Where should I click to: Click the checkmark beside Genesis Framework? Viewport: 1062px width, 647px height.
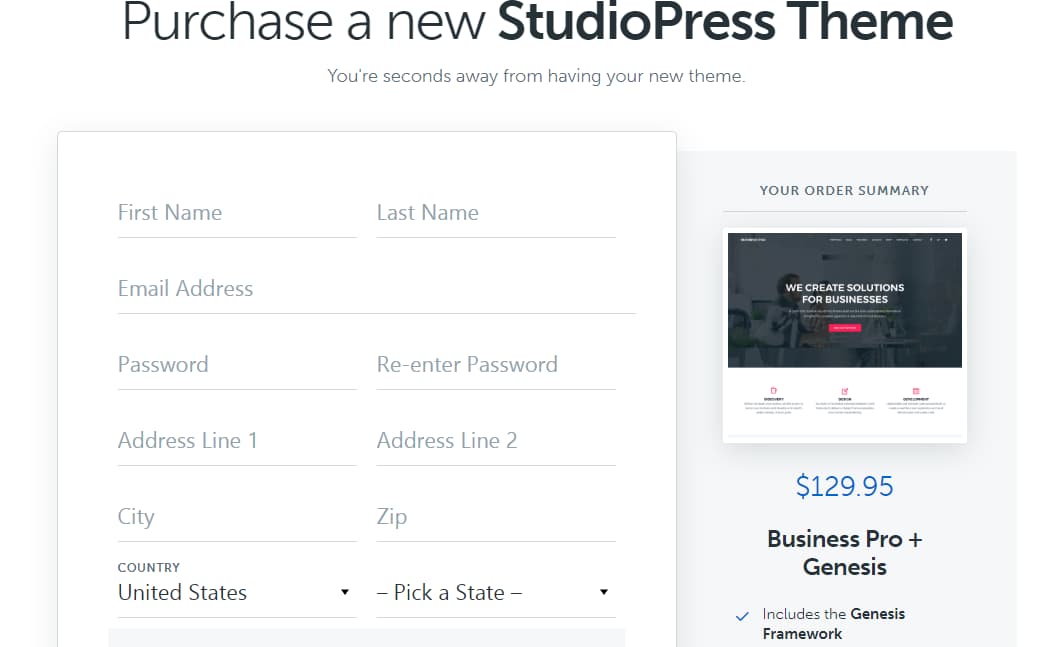point(742,617)
